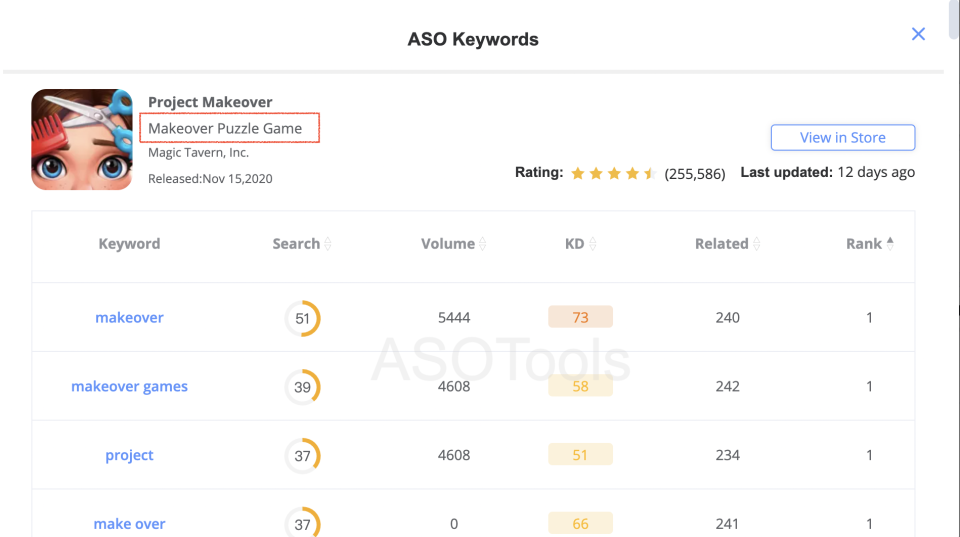Open the make over keyword link
The width and height of the screenshot is (960, 537).
pos(129,524)
